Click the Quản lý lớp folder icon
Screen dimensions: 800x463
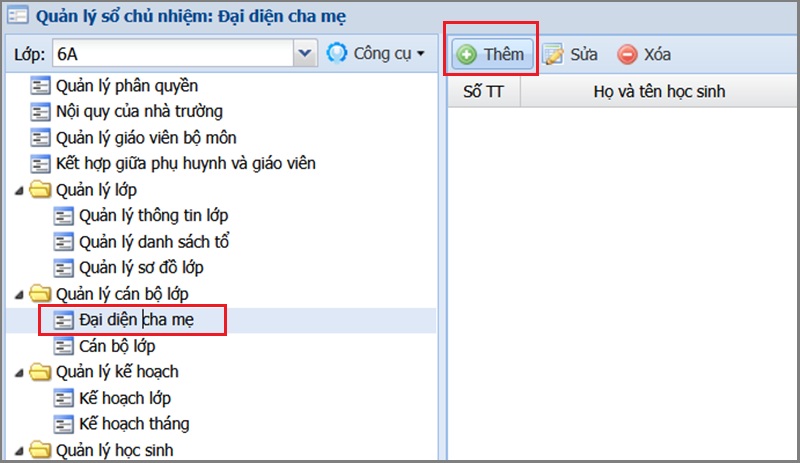[x=40, y=189]
